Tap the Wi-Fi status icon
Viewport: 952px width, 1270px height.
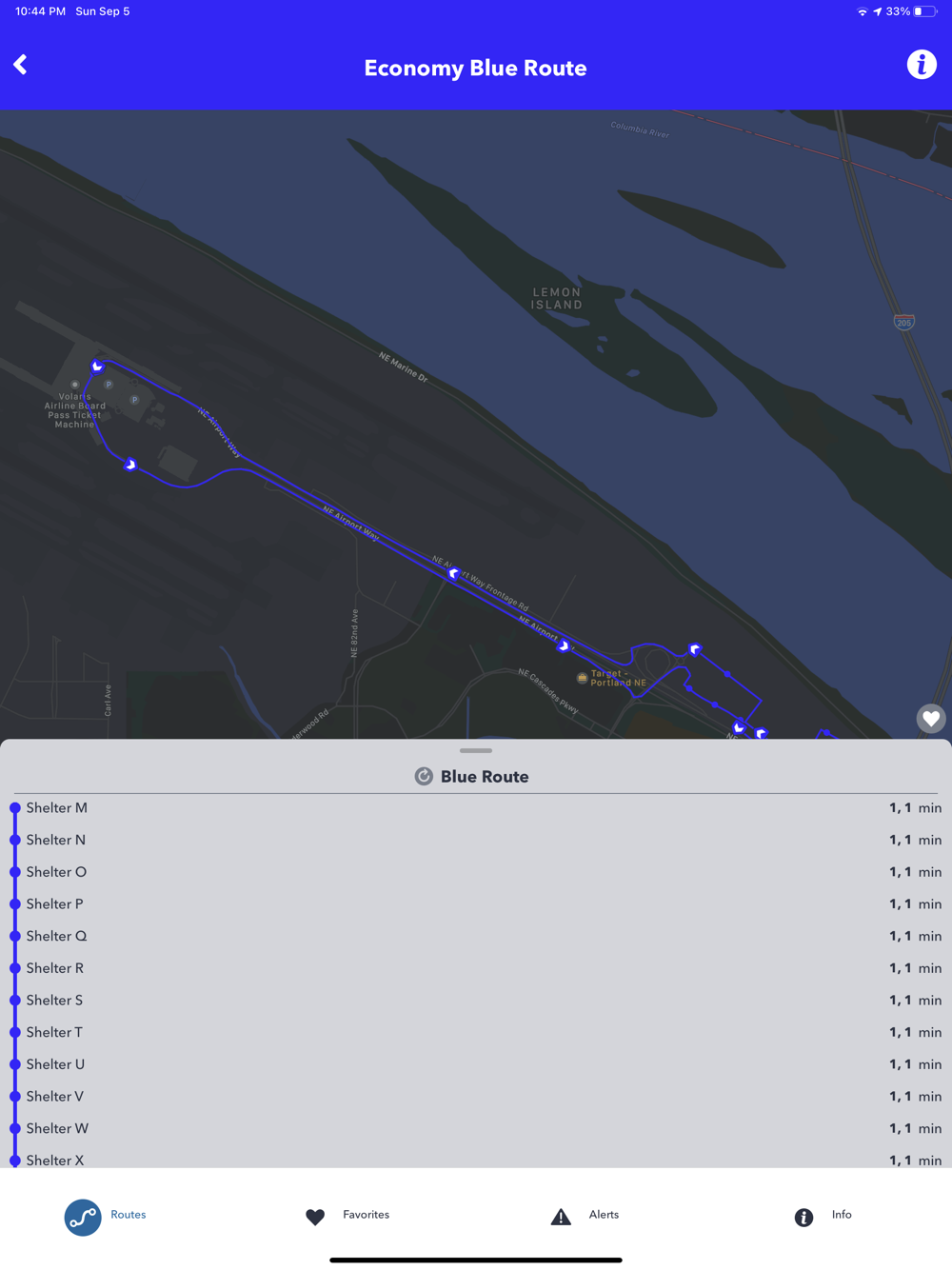tap(863, 11)
